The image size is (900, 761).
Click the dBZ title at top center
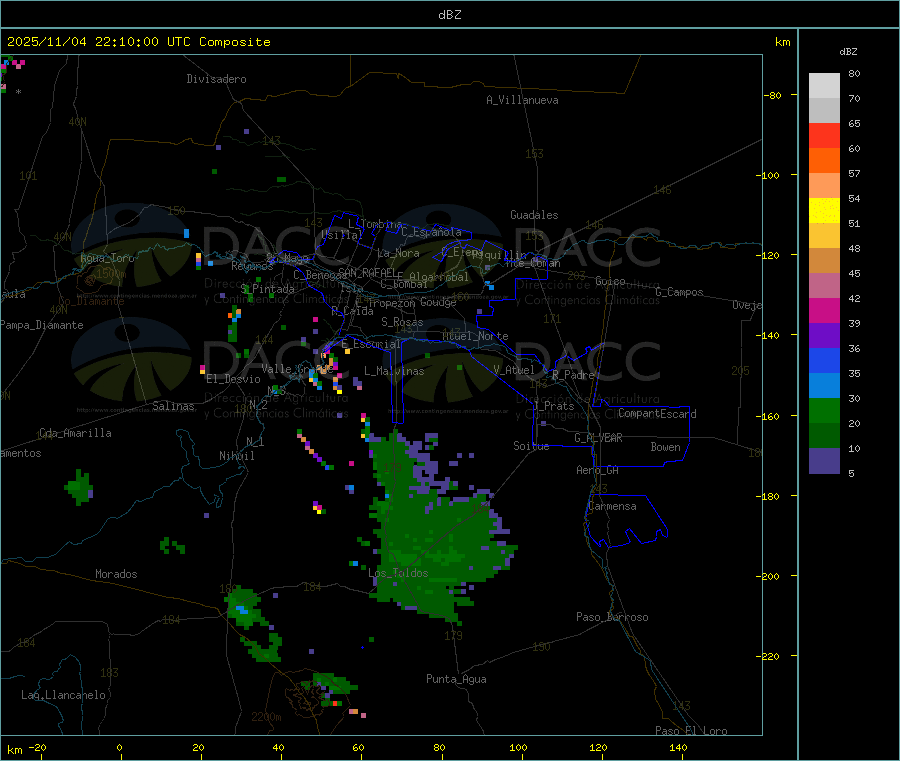pos(449,15)
